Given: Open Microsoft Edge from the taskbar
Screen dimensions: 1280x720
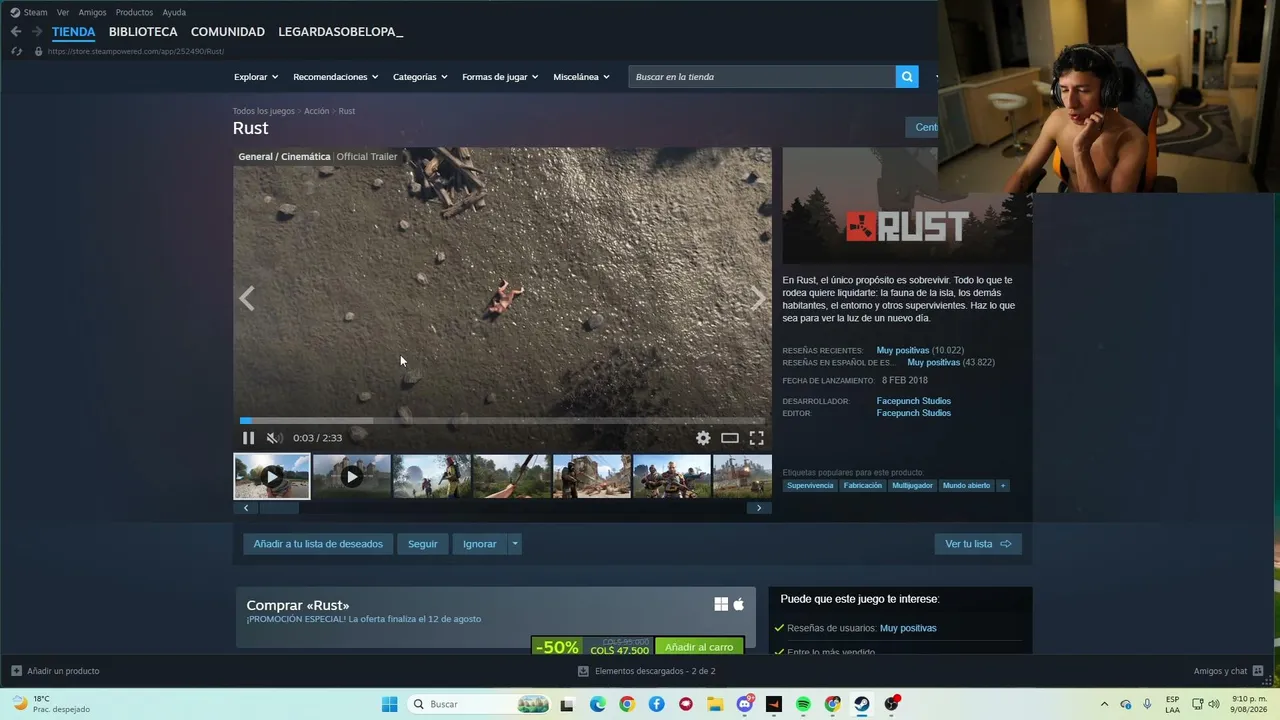Looking at the screenshot, I should (x=598, y=704).
